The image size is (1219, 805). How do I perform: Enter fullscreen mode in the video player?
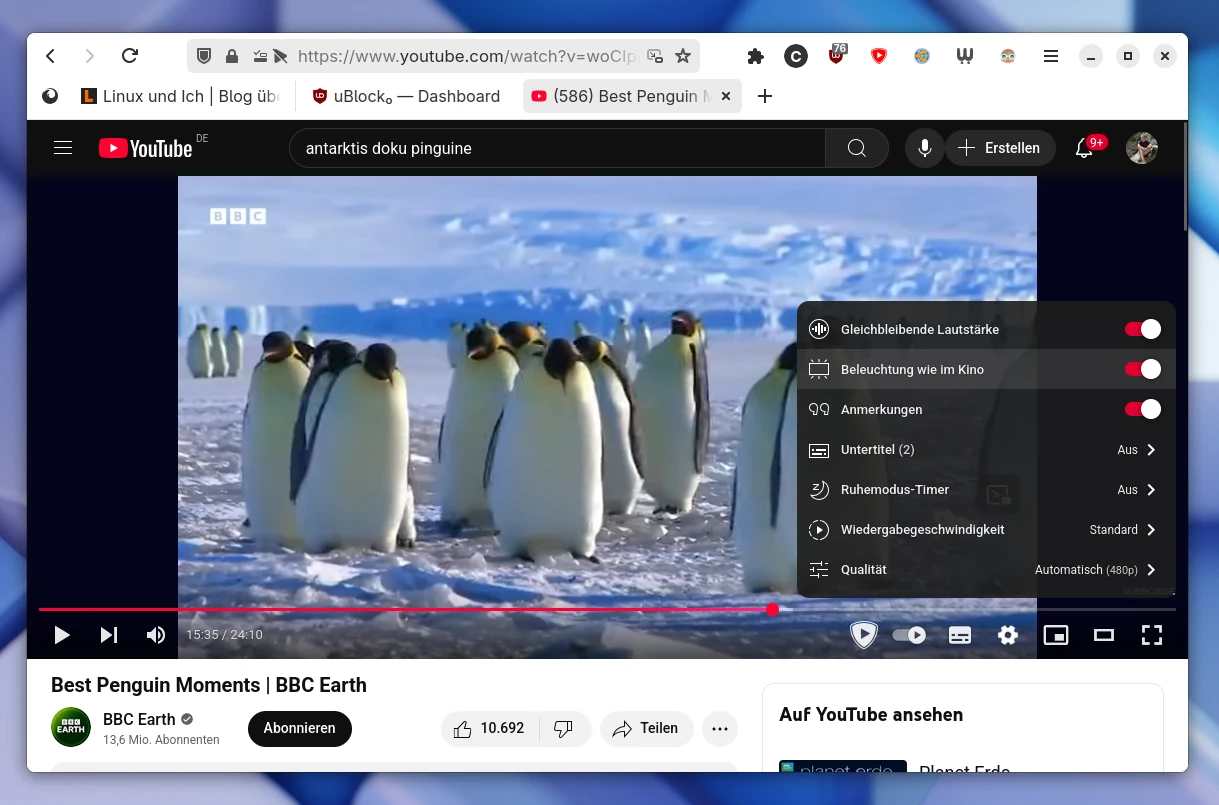[1151, 635]
